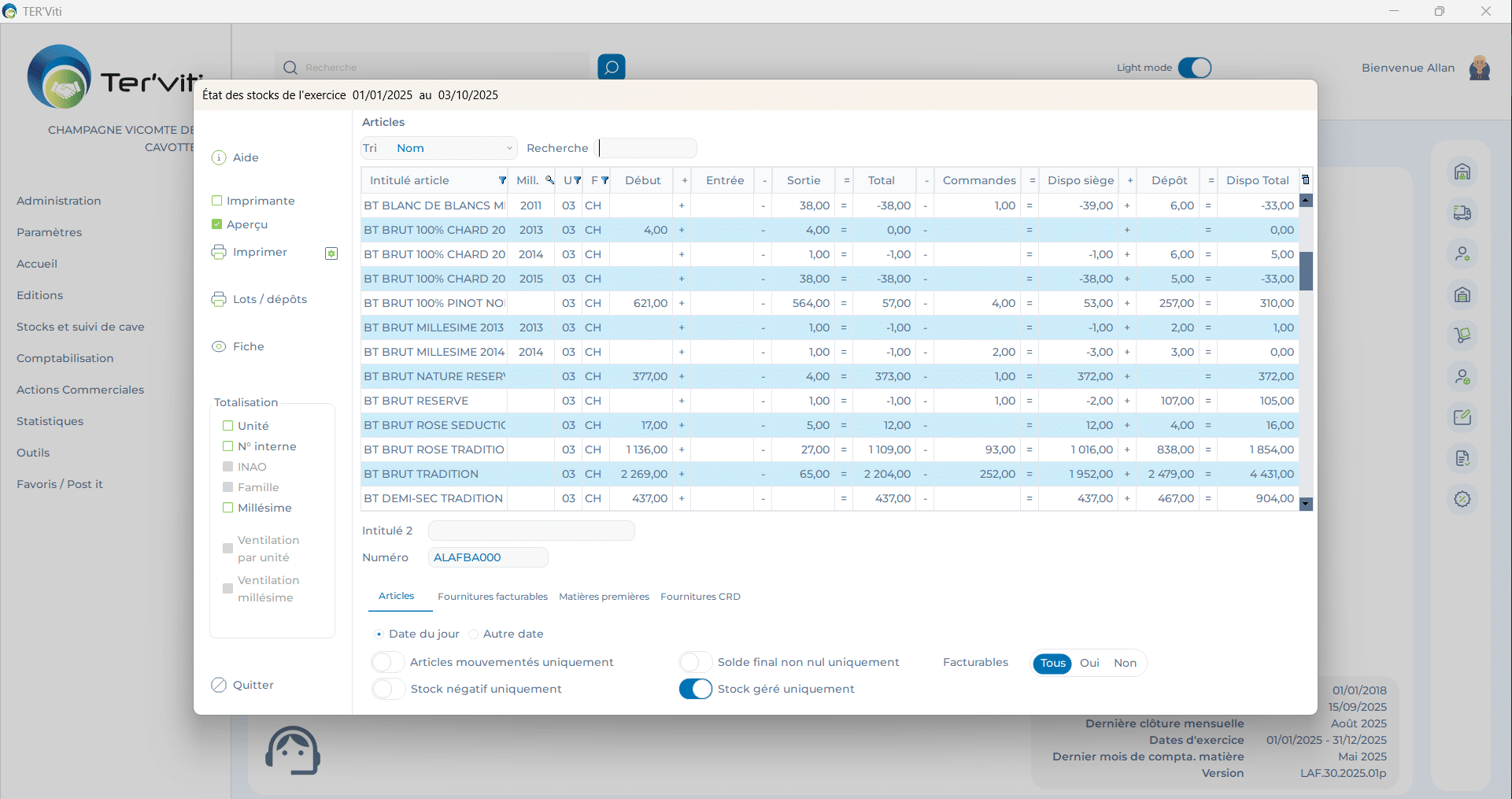Viewport: 1512px width, 799px height.
Task: Switch to Matières premières tab
Action: 604,597
